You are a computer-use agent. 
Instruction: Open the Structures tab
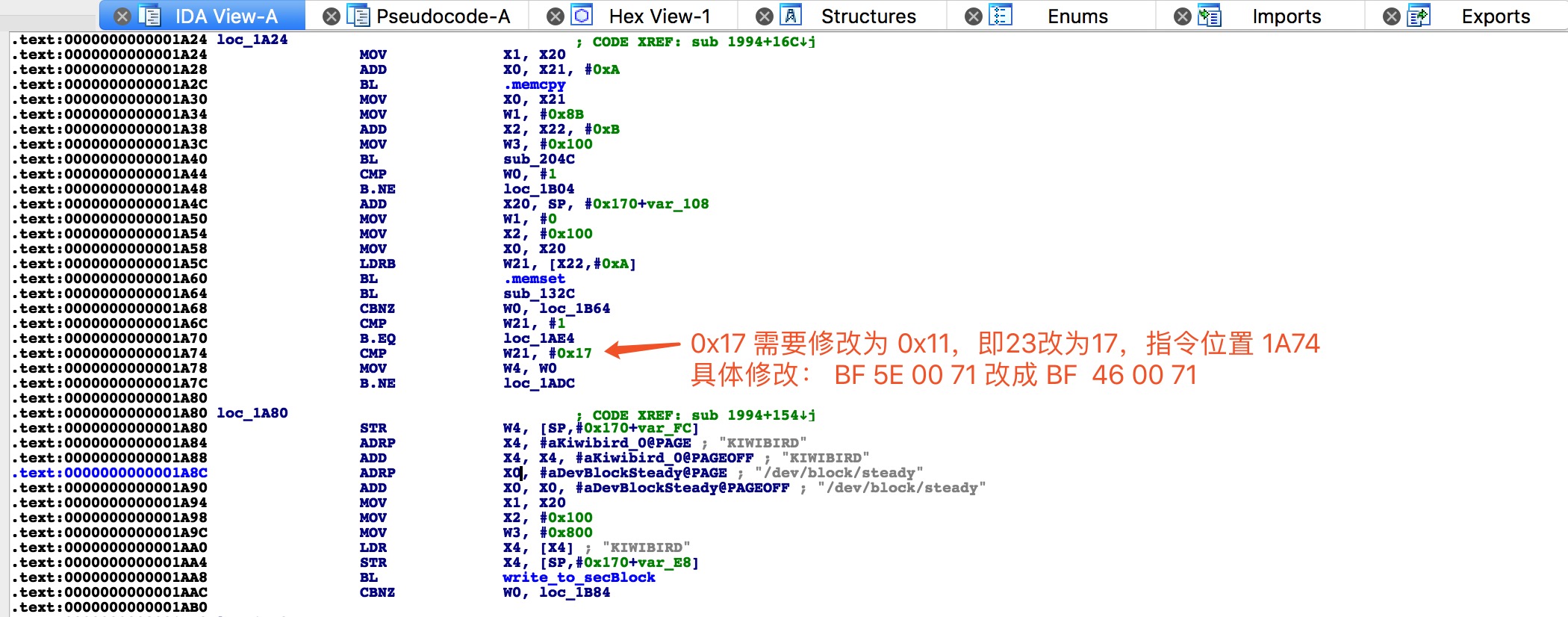[x=868, y=16]
